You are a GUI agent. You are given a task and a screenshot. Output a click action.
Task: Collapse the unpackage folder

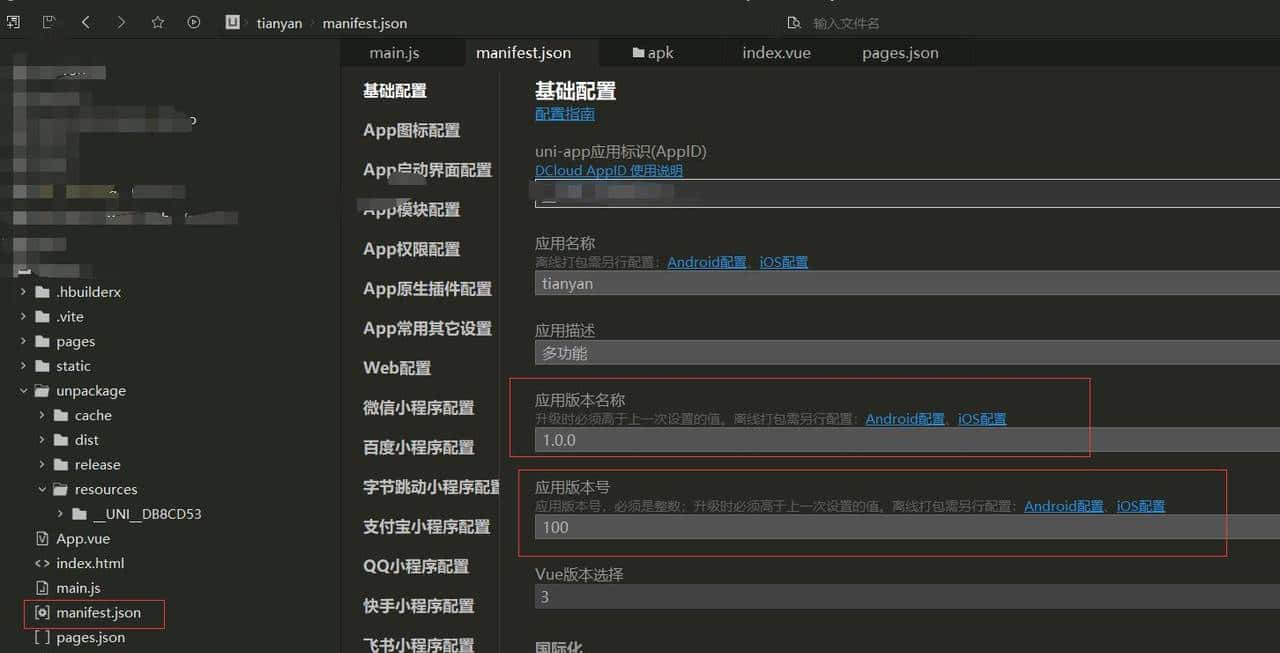pyautogui.click(x=23, y=390)
